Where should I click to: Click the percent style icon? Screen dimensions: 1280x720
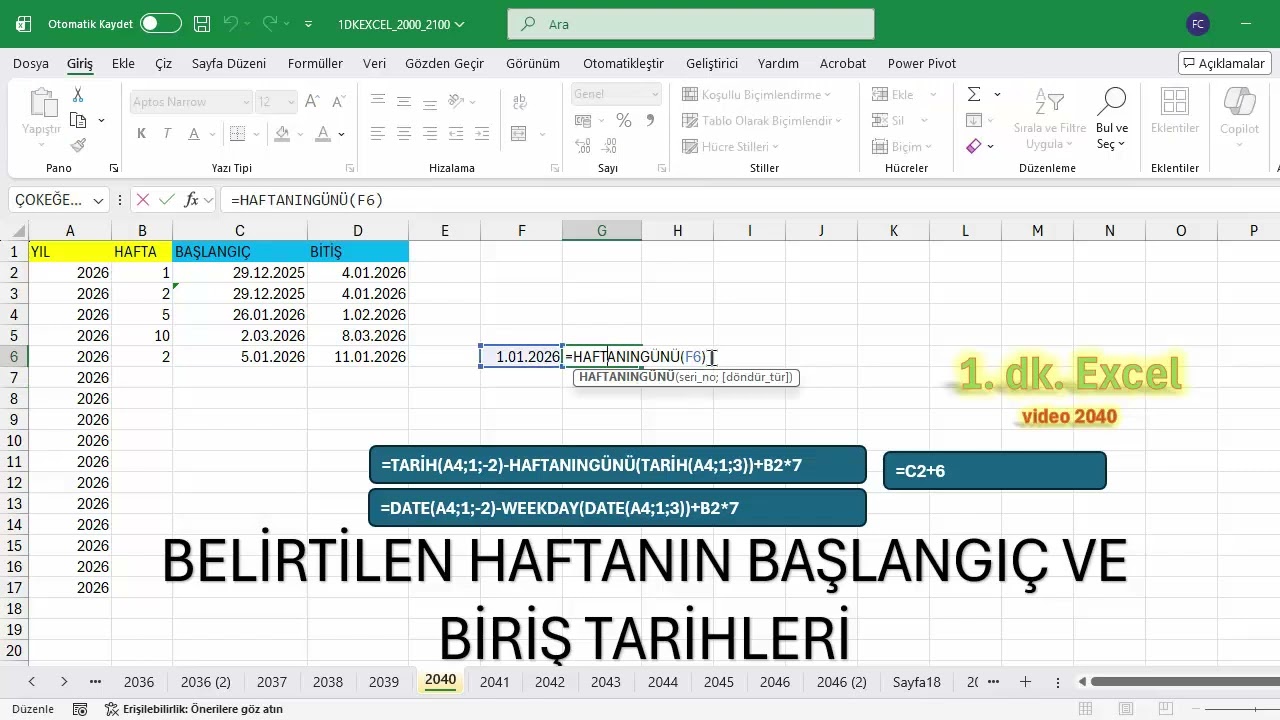tap(623, 120)
